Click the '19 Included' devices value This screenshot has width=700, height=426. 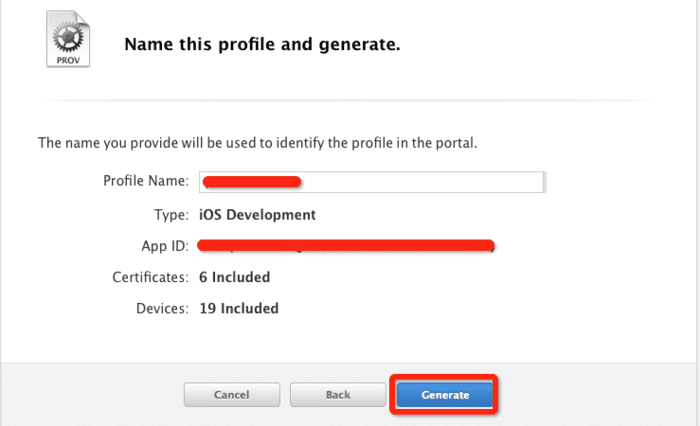pos(237,309)
